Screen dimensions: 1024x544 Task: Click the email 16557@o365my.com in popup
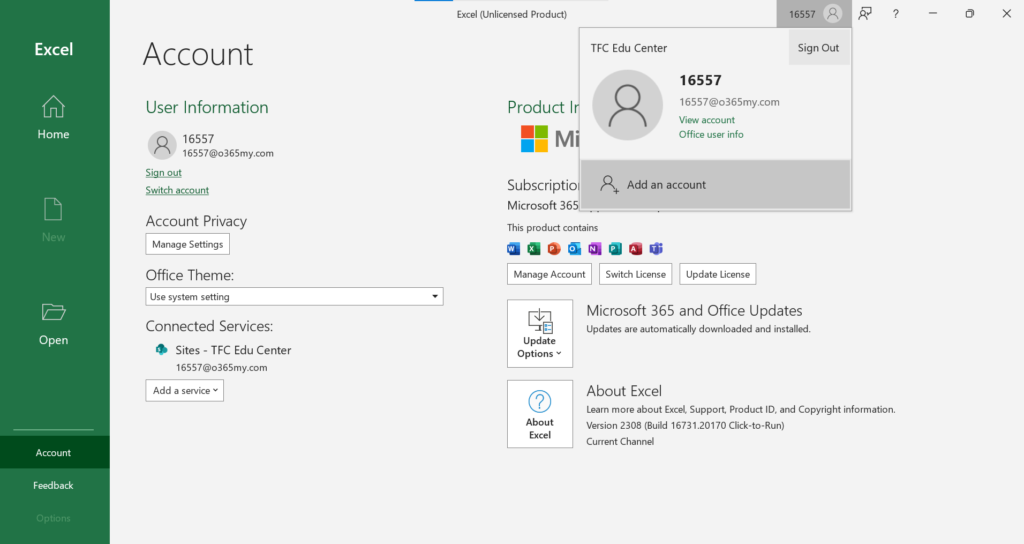[x=729, y=102]
